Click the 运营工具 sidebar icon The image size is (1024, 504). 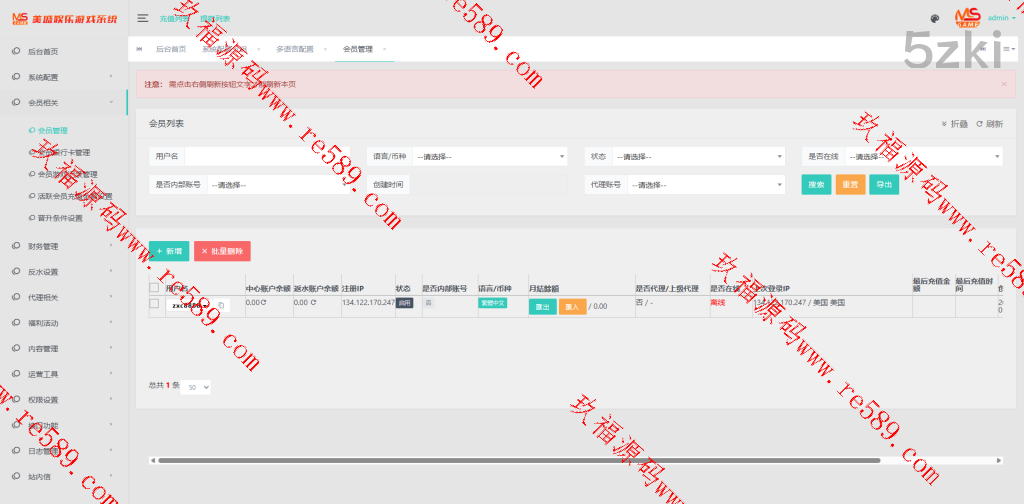pos(16,374)
